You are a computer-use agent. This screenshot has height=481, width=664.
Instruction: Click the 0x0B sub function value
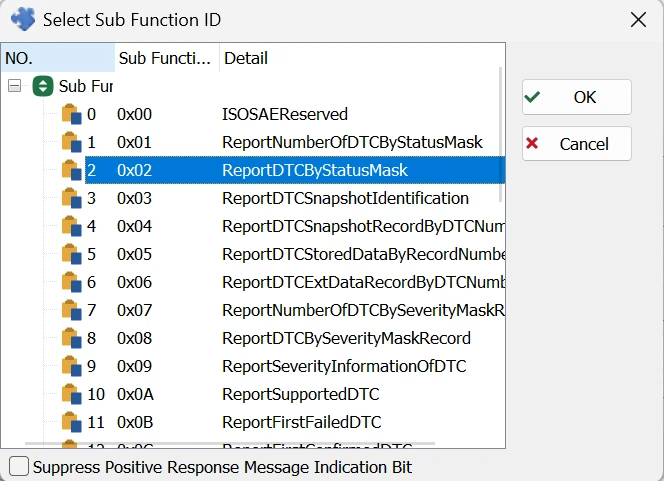(135, 422)
